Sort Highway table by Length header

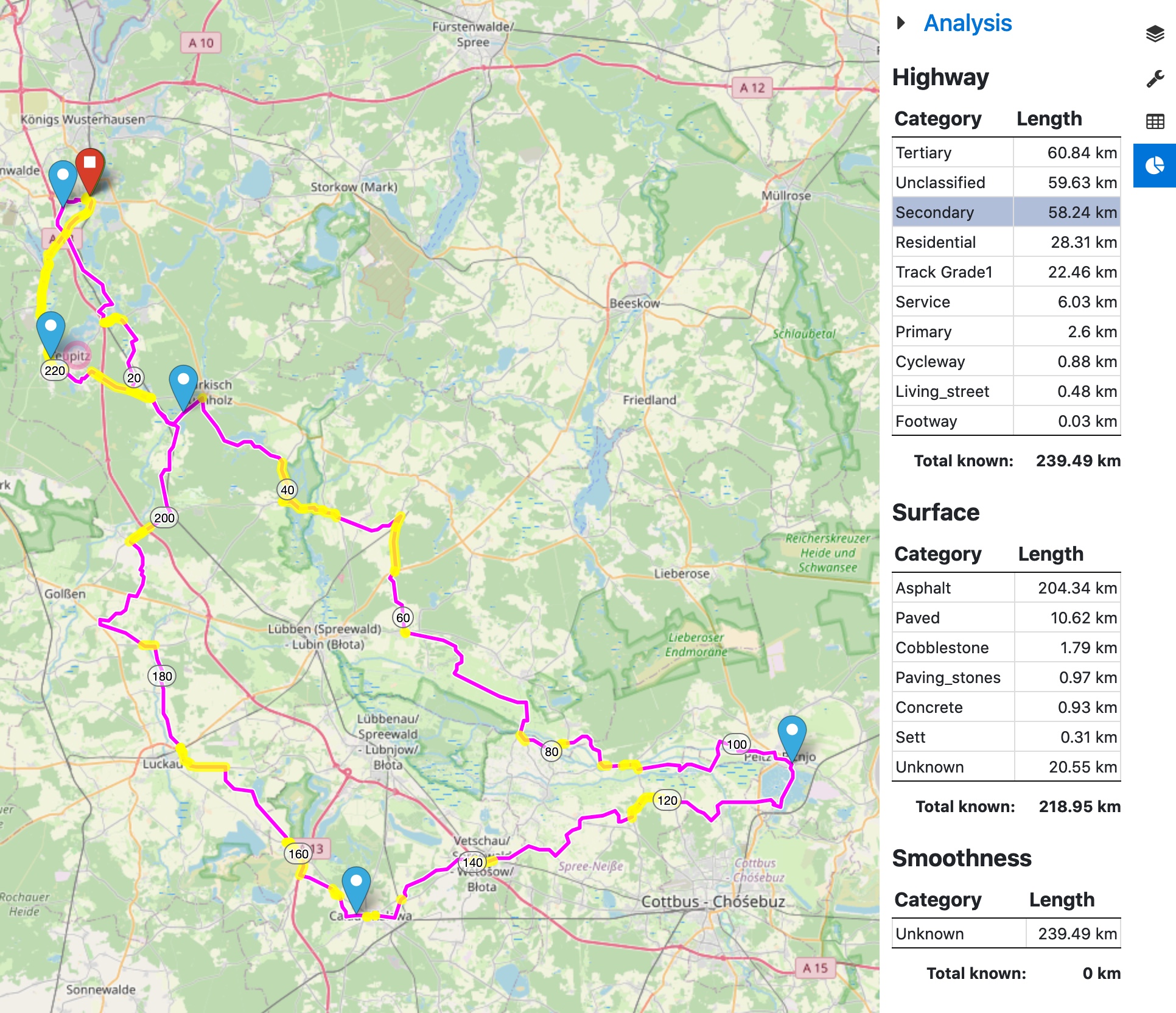tap(1049, 119)
